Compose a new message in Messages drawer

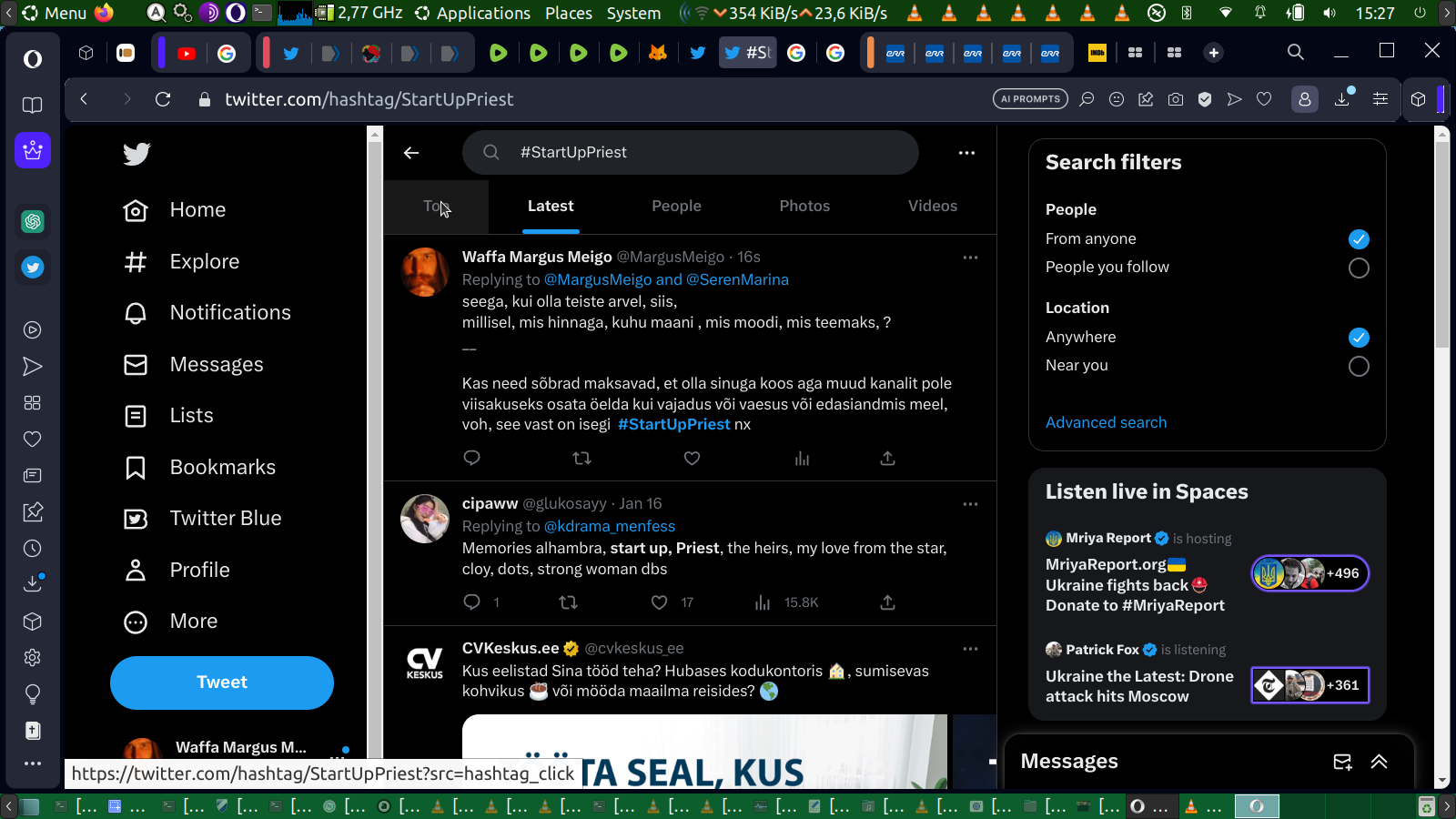coord(1342,762)
